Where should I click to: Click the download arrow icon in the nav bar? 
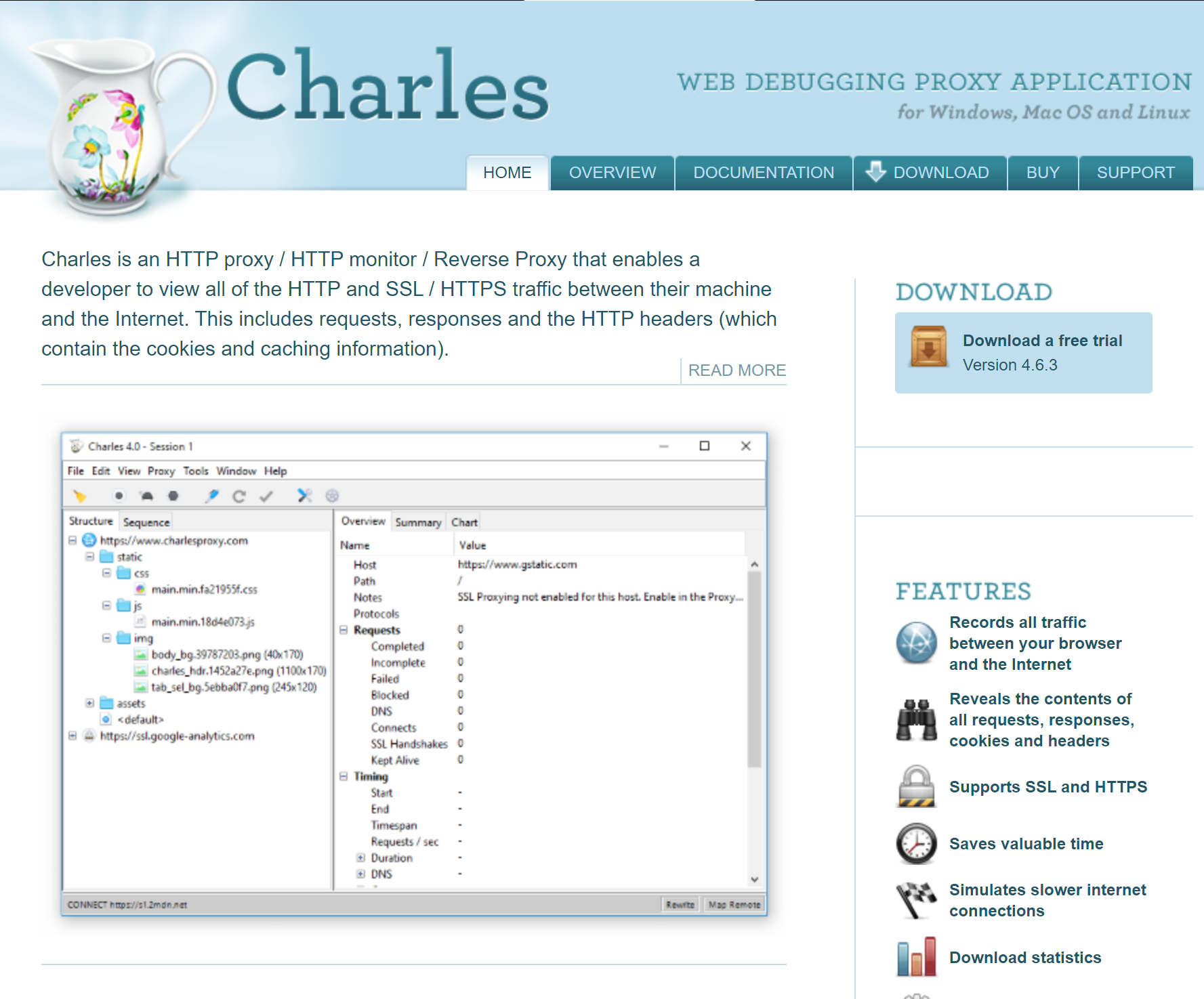(x=875, y=172)
